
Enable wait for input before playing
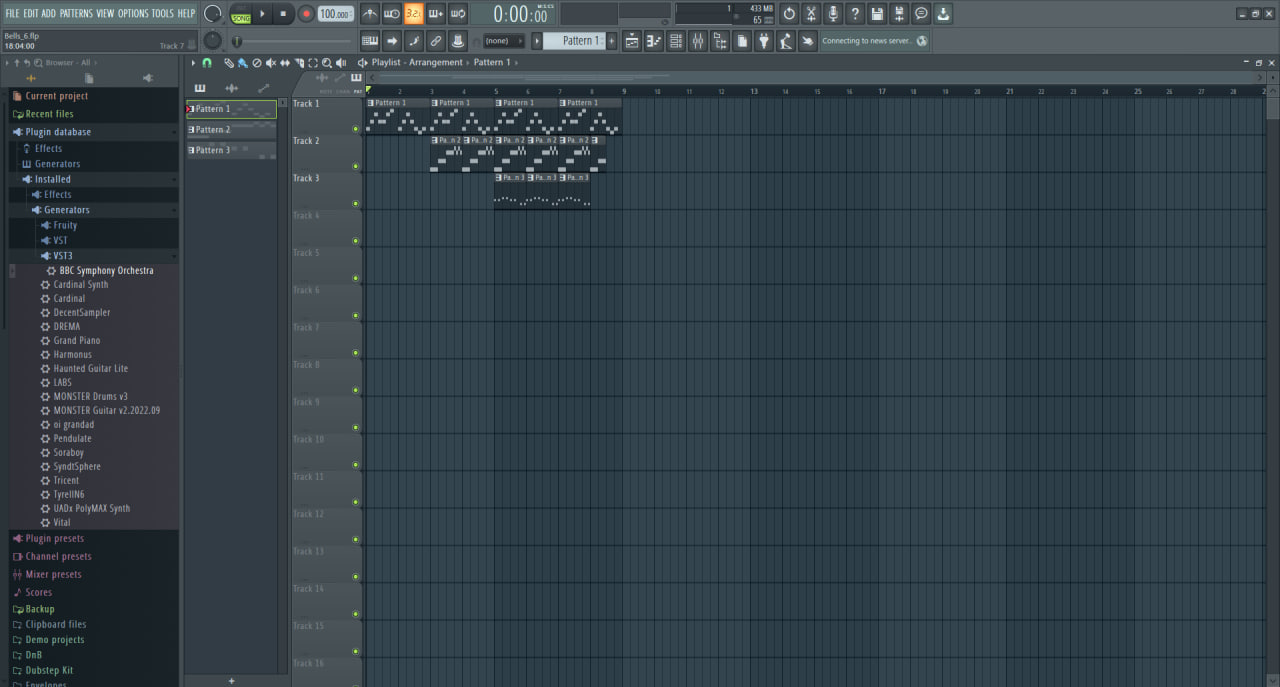pos(392,14)
